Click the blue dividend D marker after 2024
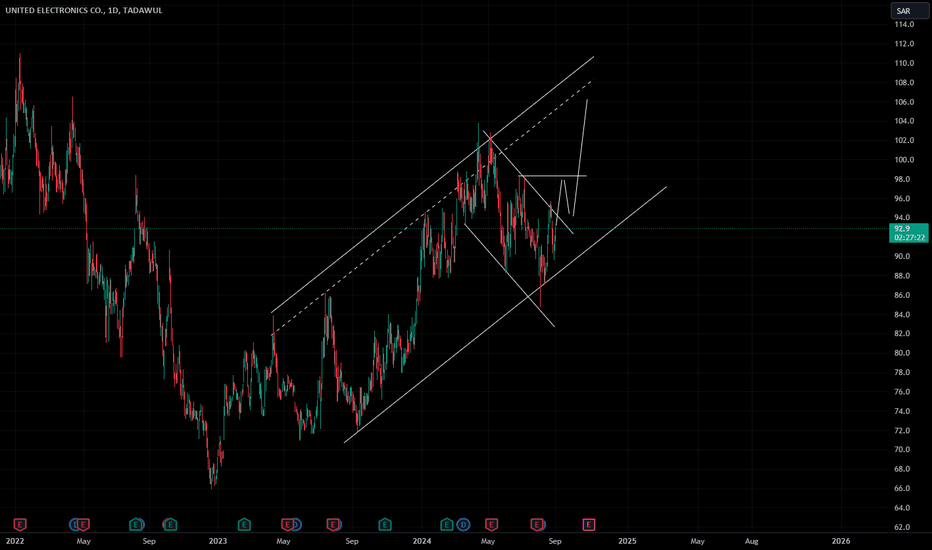The height and width of the screenshot is (550, 932). coord(463,524)
